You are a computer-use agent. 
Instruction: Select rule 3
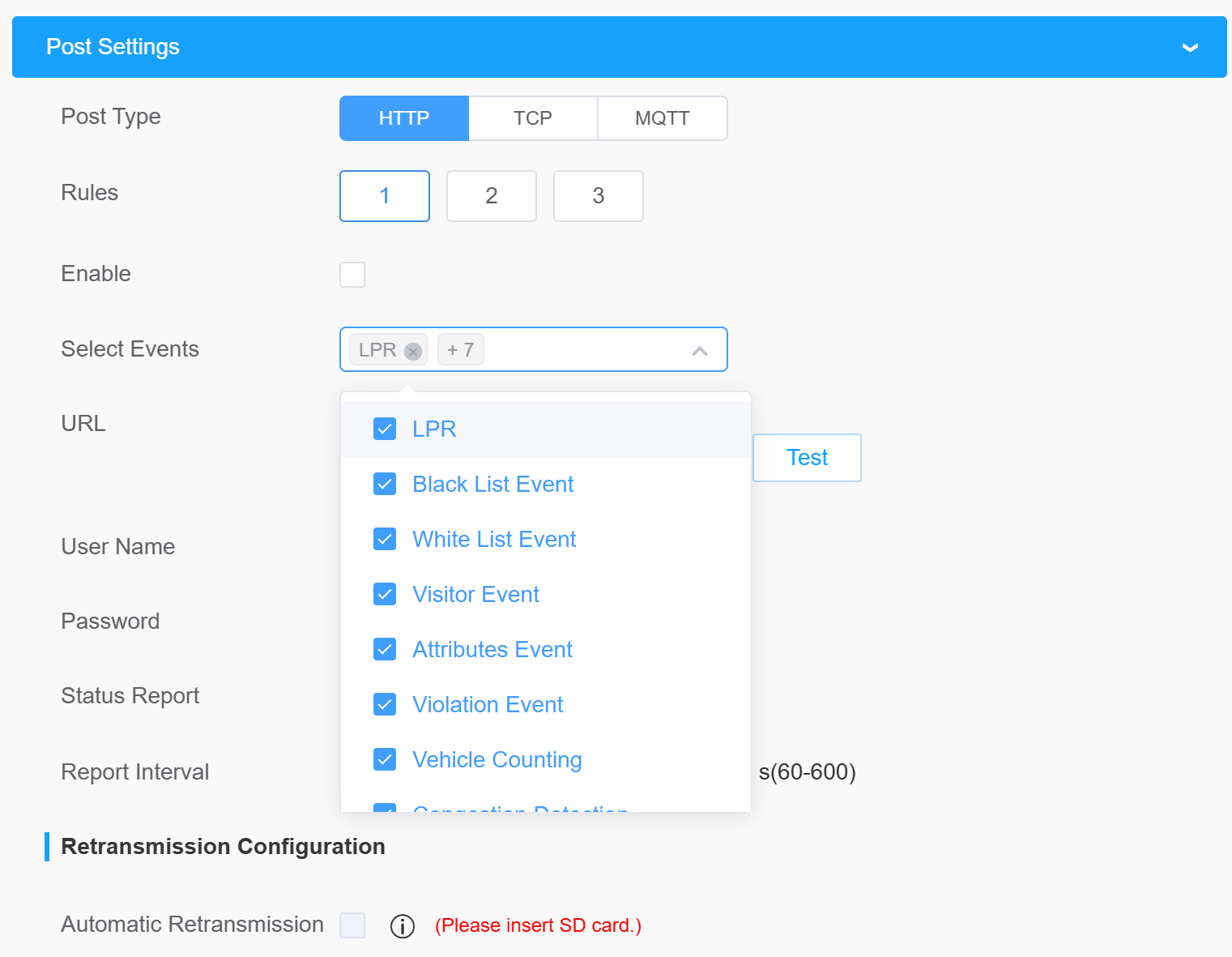click(x=599, y=196)
